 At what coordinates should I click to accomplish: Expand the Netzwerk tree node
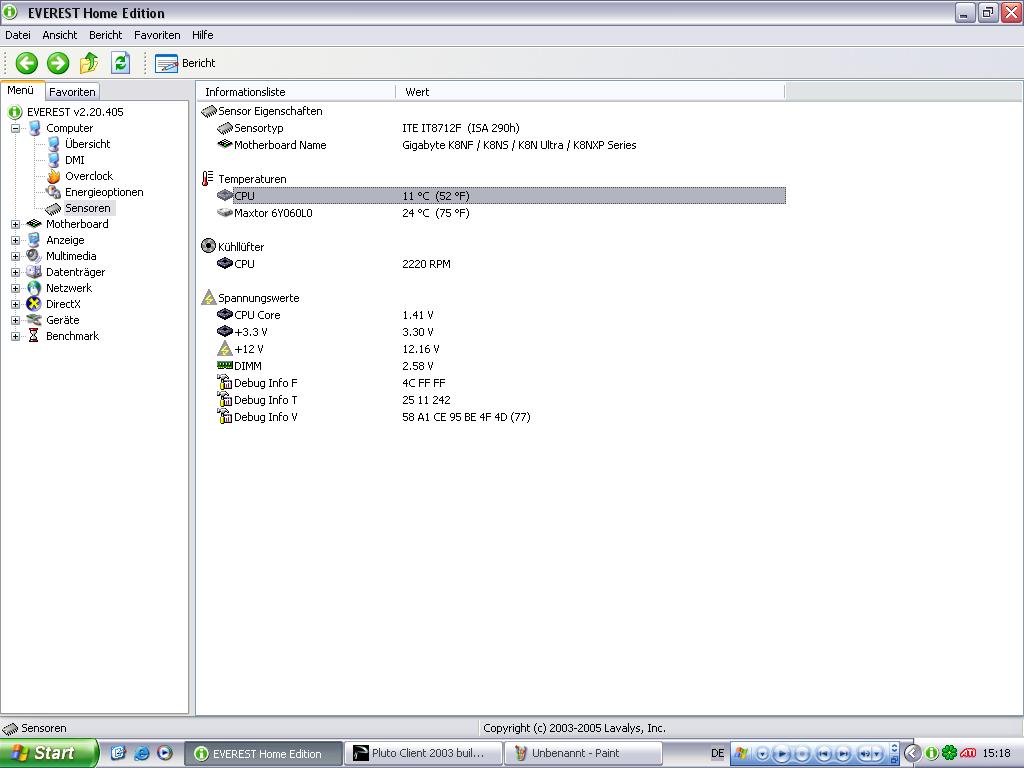15,288
